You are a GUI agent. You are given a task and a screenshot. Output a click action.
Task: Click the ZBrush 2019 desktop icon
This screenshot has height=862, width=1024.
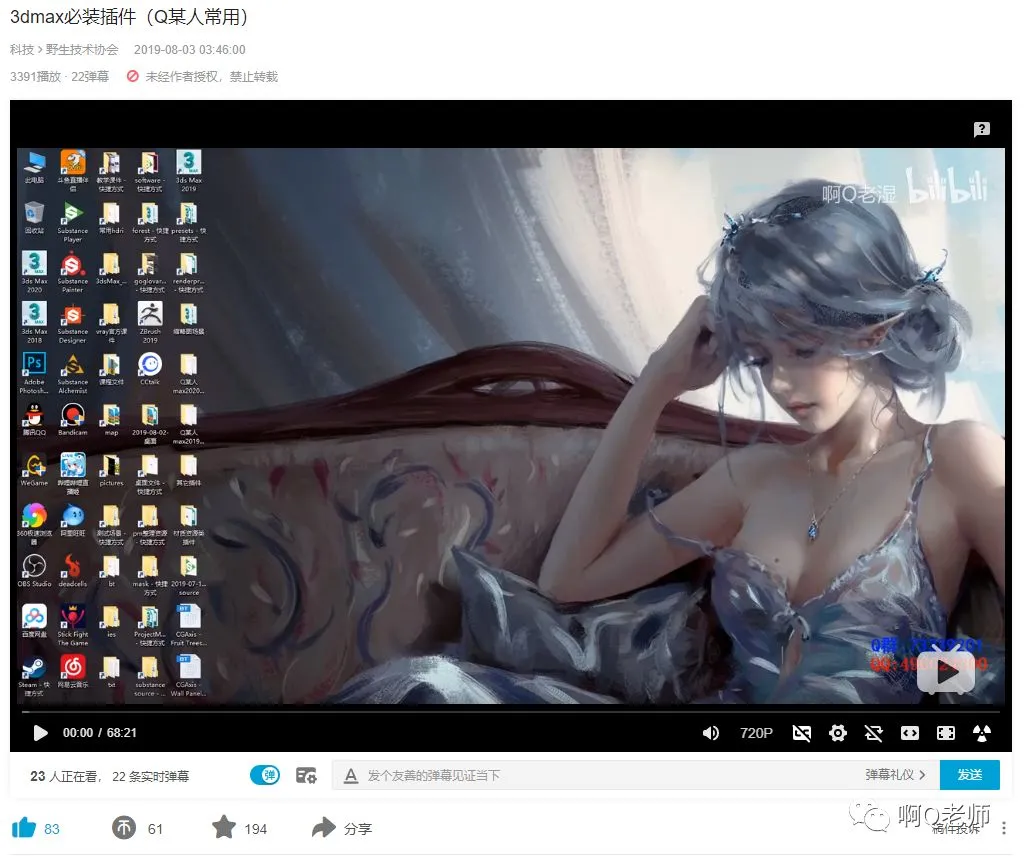point(150,321)
